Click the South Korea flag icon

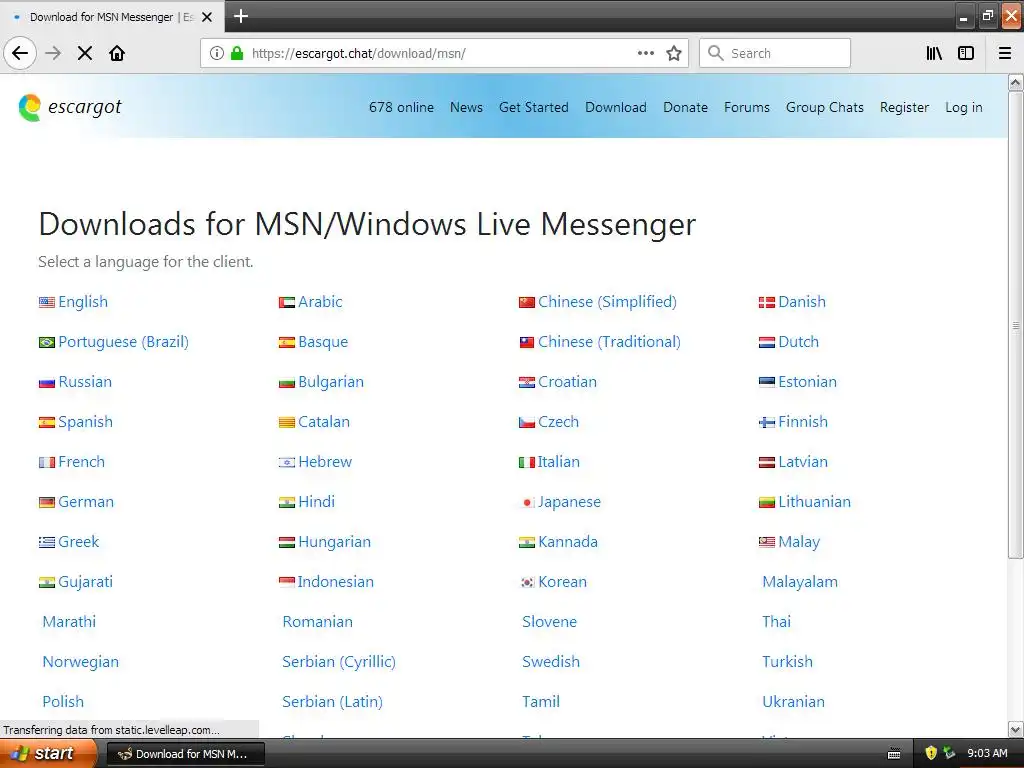(527, 582)
